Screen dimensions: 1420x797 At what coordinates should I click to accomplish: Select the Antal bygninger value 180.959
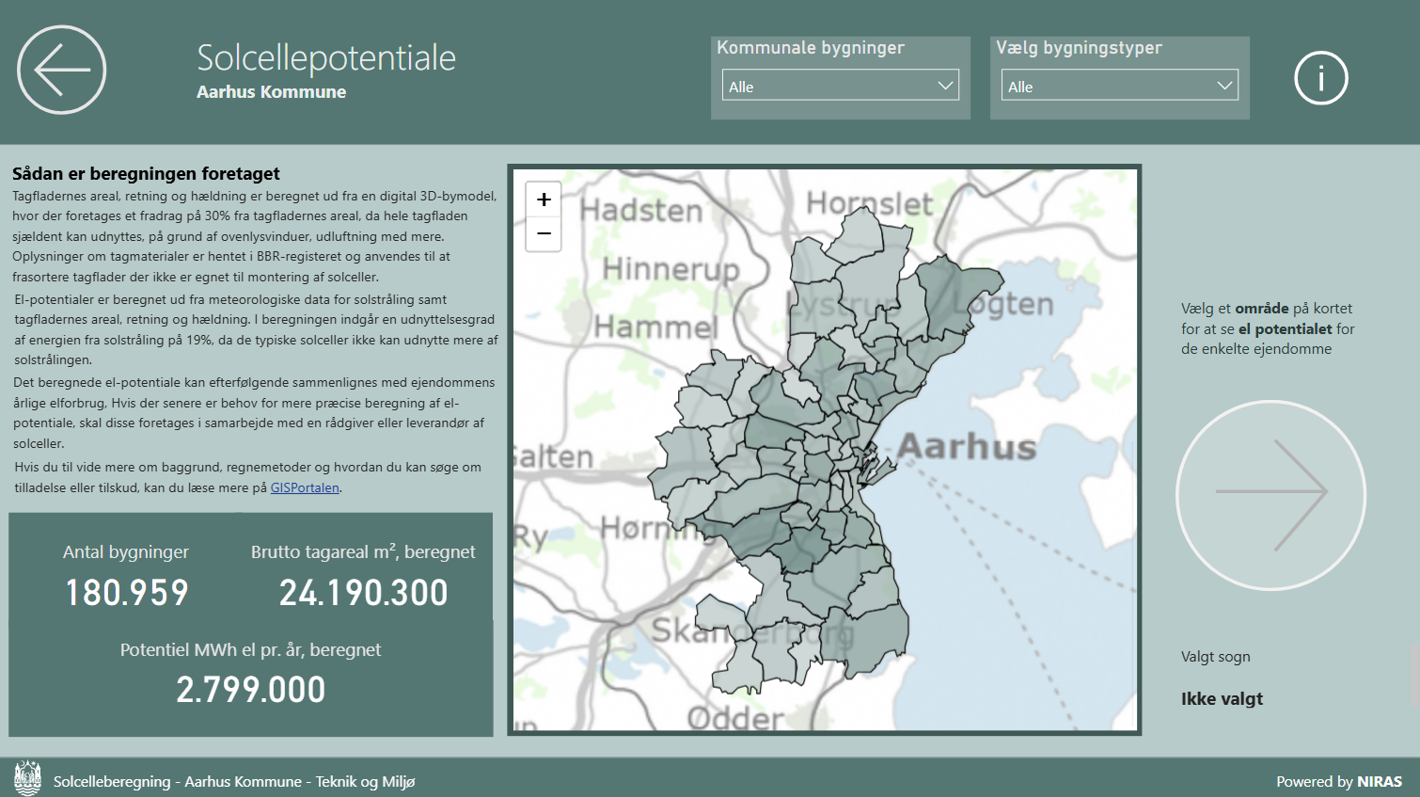click(x=126, y=593)
